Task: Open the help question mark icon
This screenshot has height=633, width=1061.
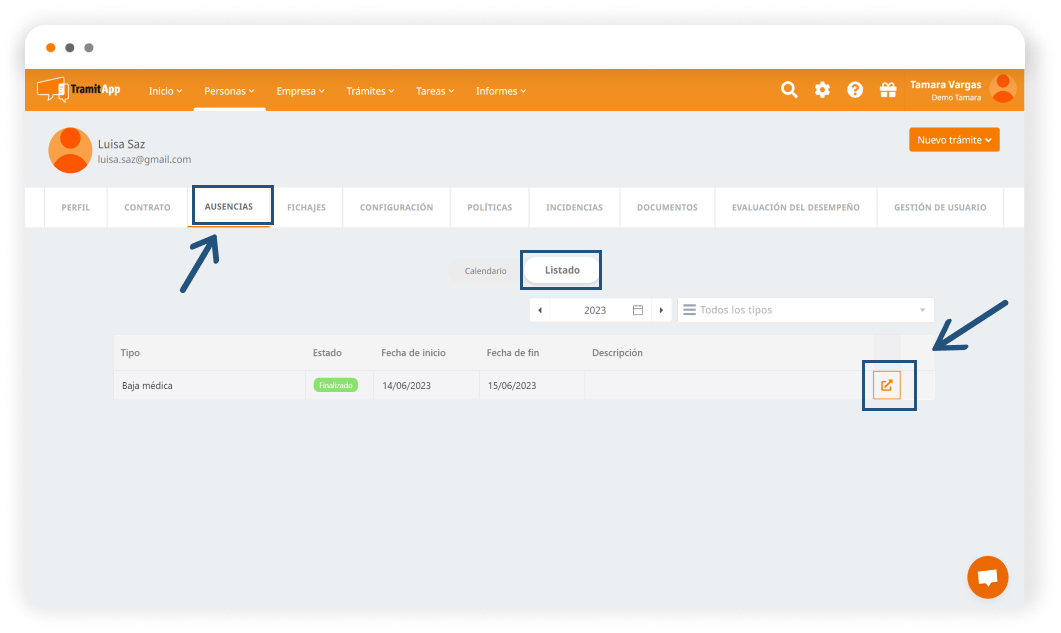Action: pos(855,90)
